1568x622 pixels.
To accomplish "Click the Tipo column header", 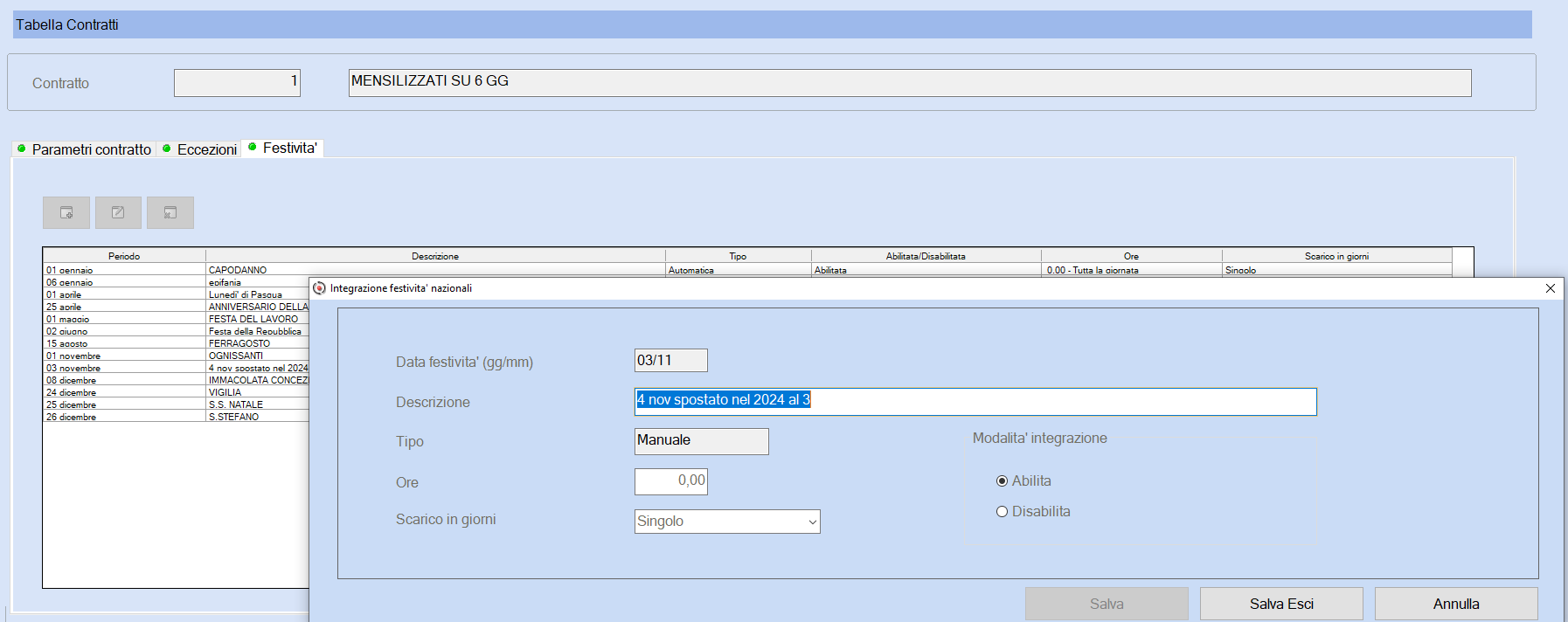I will pyautogui.click(x=739, y=256).
